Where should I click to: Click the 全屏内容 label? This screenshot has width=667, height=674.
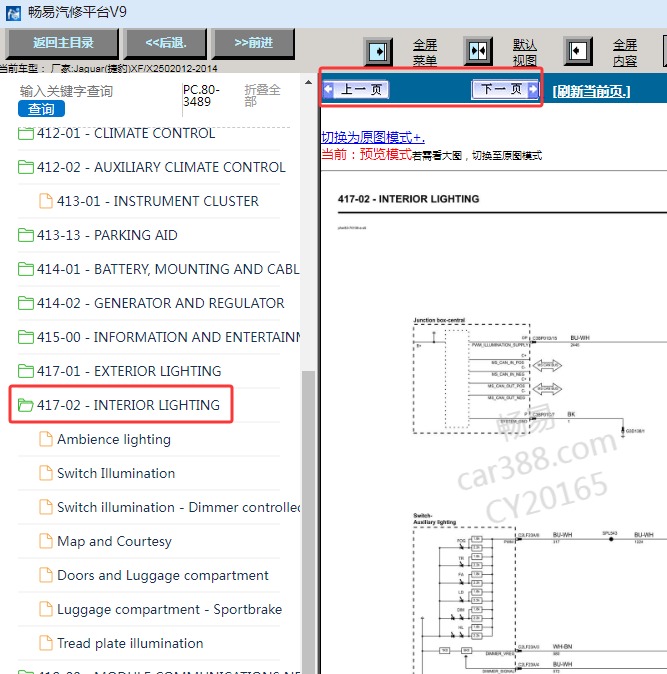pos(625,52)
